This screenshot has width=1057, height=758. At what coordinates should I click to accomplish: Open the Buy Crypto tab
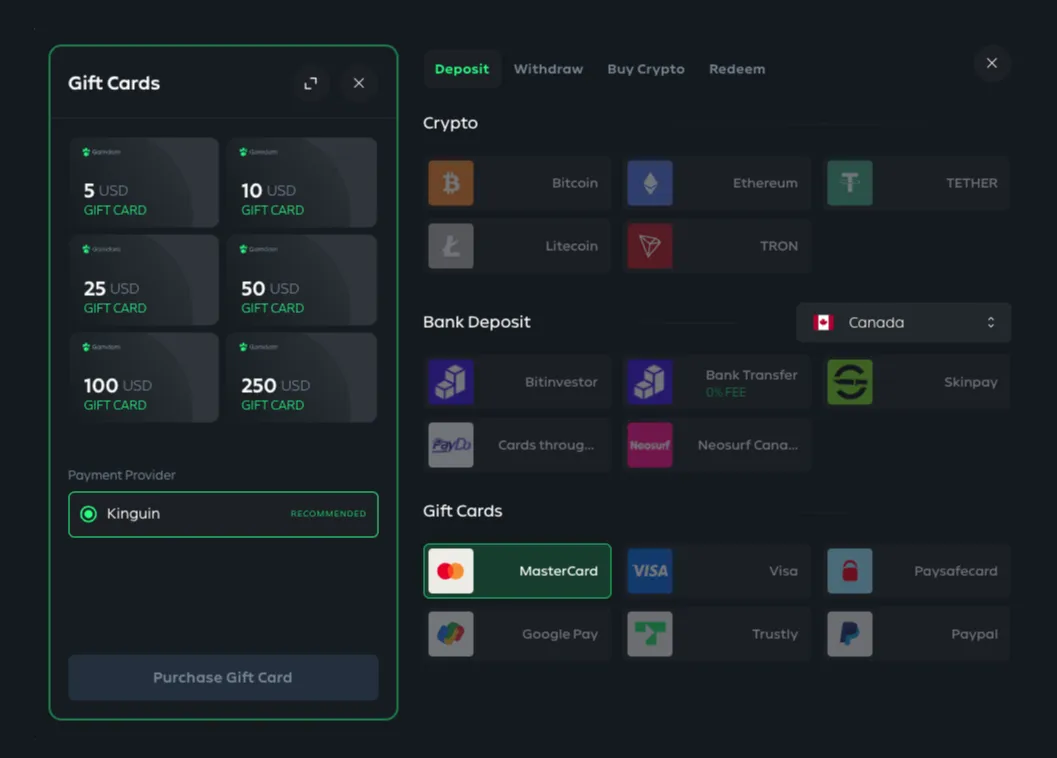[x=646, y=69]
